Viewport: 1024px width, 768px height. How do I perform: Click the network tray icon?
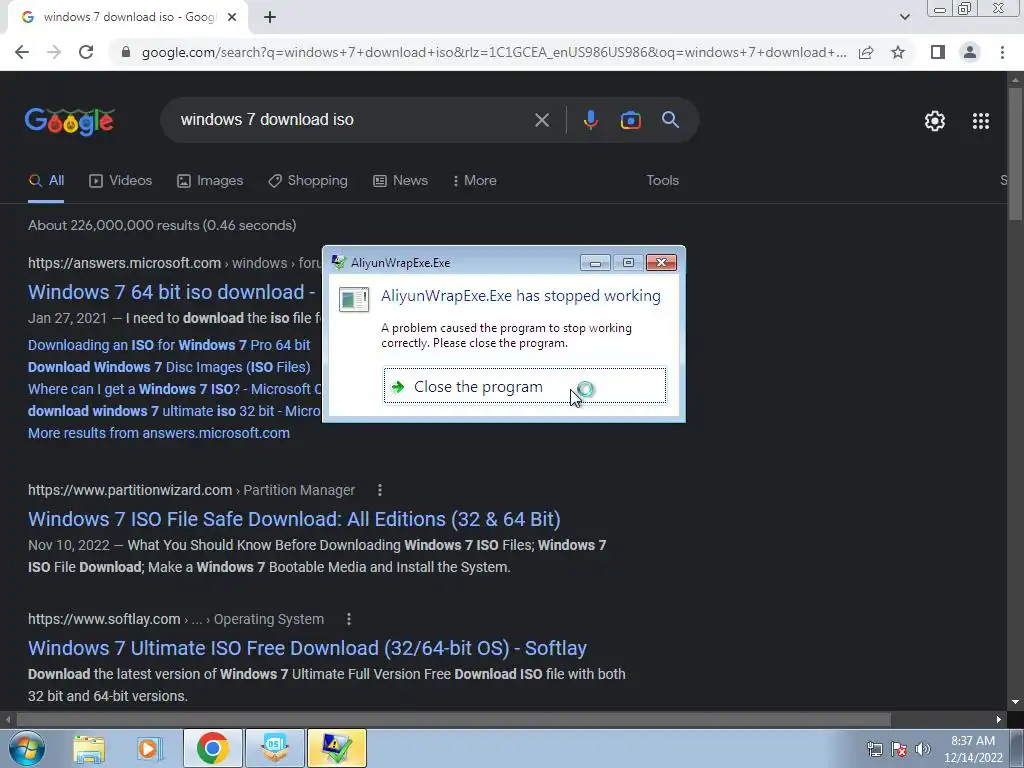point(874,749)
